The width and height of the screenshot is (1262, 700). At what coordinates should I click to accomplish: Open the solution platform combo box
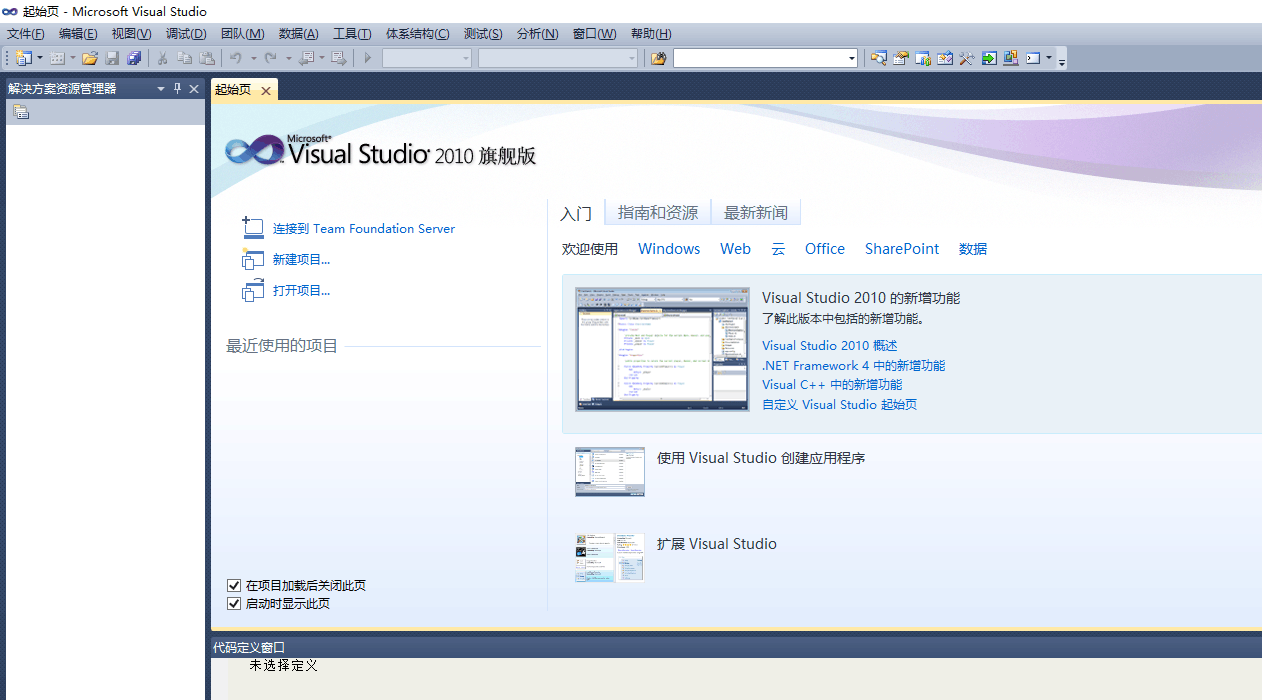click(x=558, y=58)
